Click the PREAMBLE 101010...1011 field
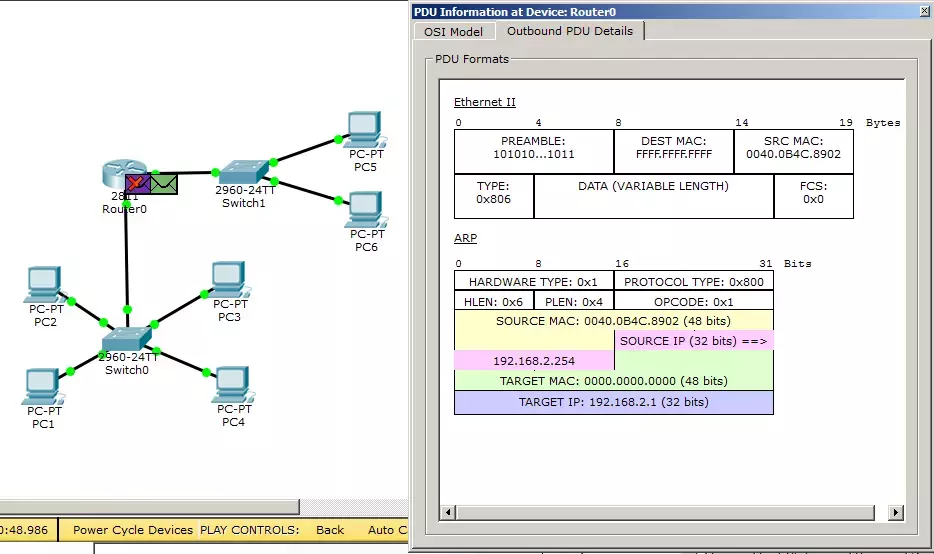The image size is (934, 554). (x=534, y=151)
